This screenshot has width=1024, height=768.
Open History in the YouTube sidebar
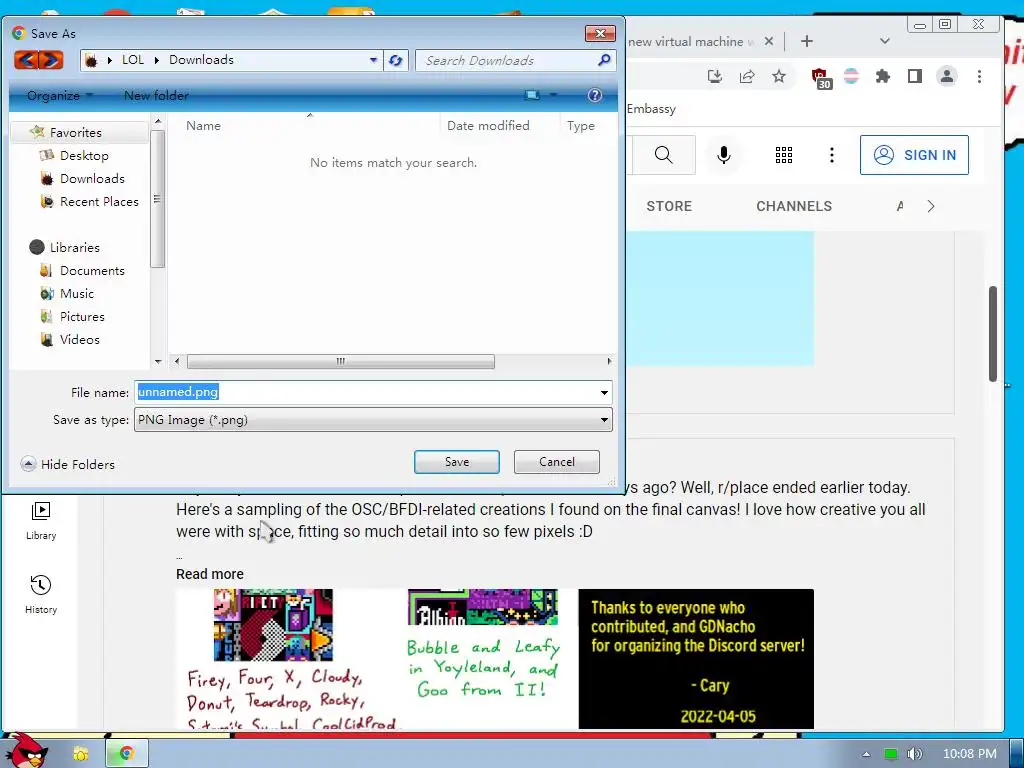(x=40, y=594)
